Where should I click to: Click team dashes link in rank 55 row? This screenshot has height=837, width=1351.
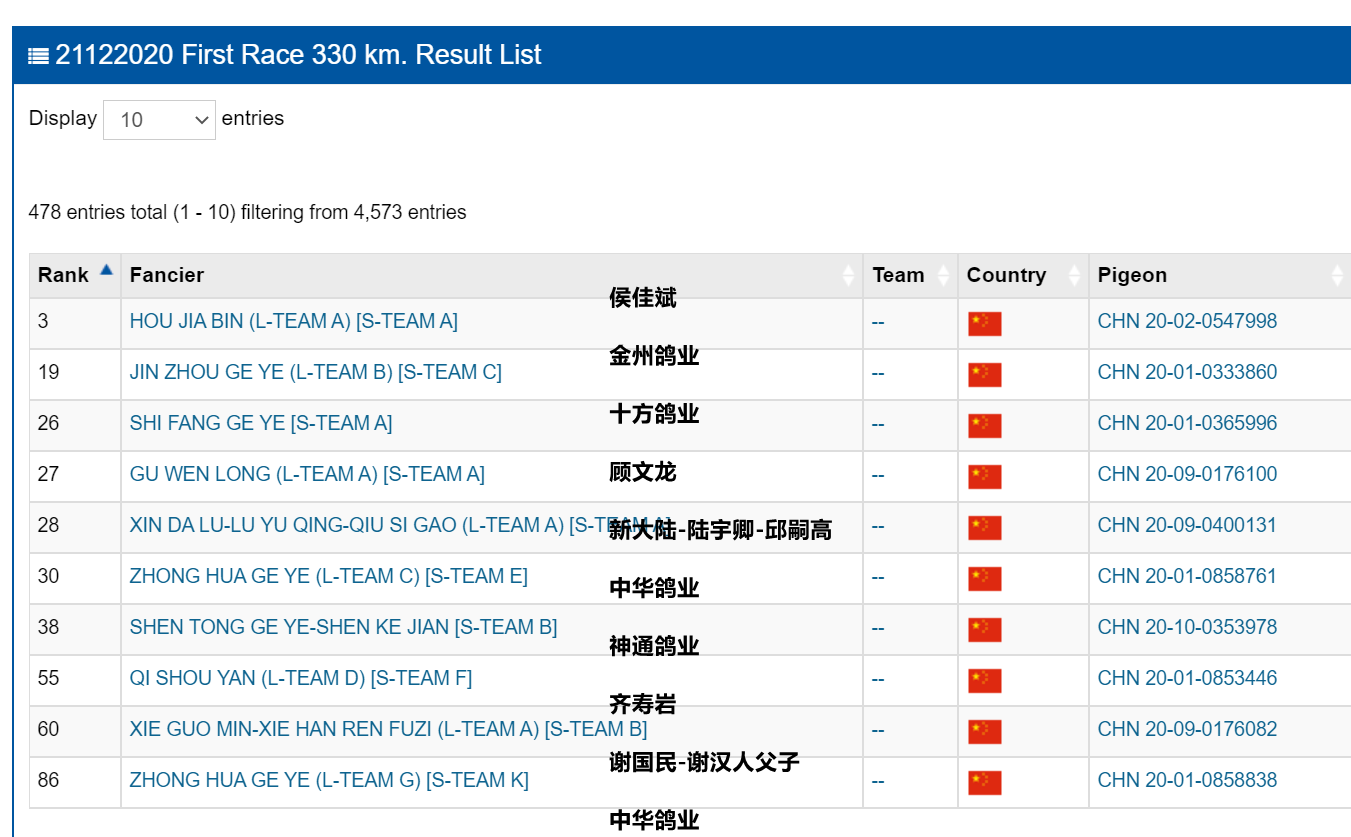(878, 679)
